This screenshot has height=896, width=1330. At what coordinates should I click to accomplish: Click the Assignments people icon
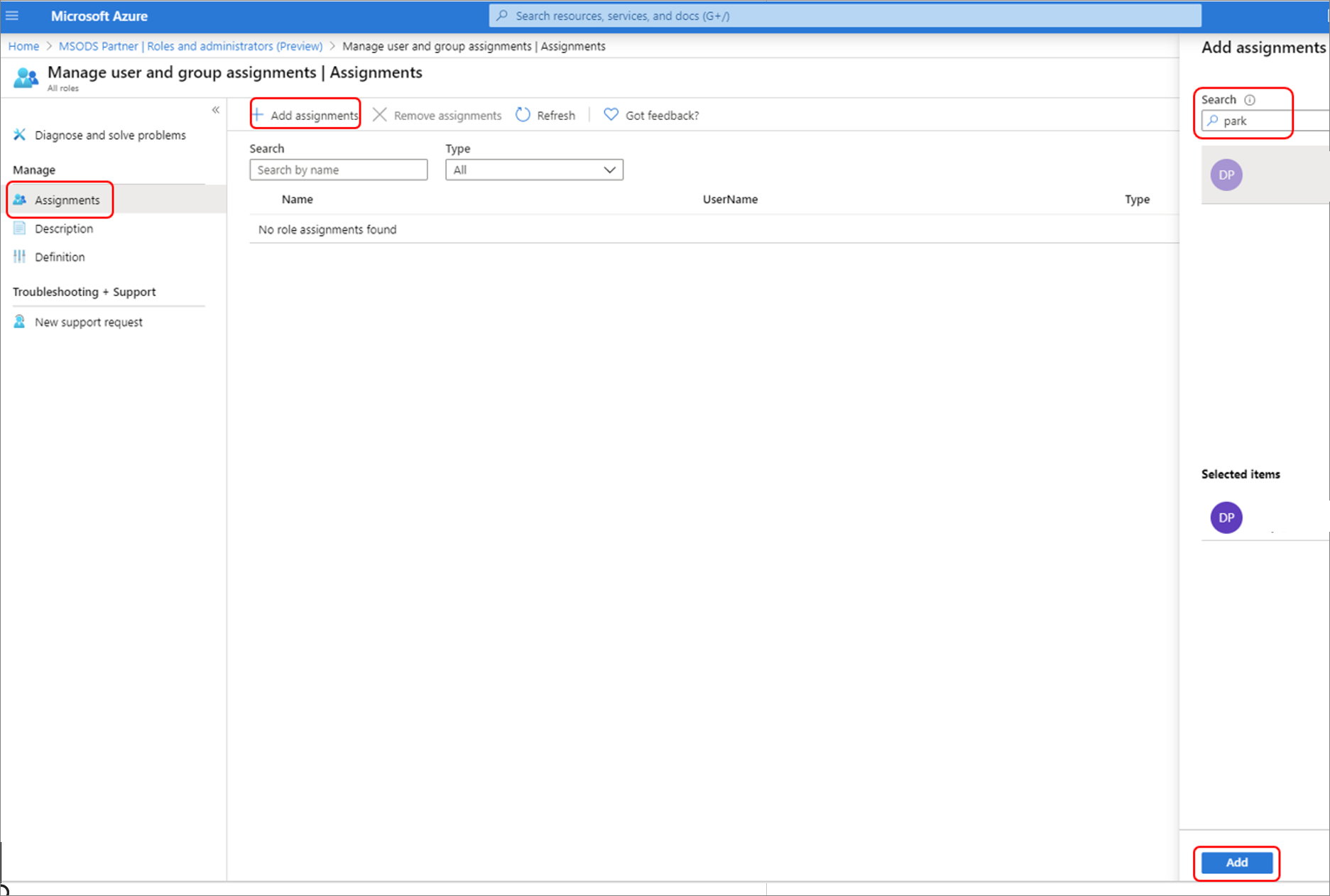[x=20, y=200]
